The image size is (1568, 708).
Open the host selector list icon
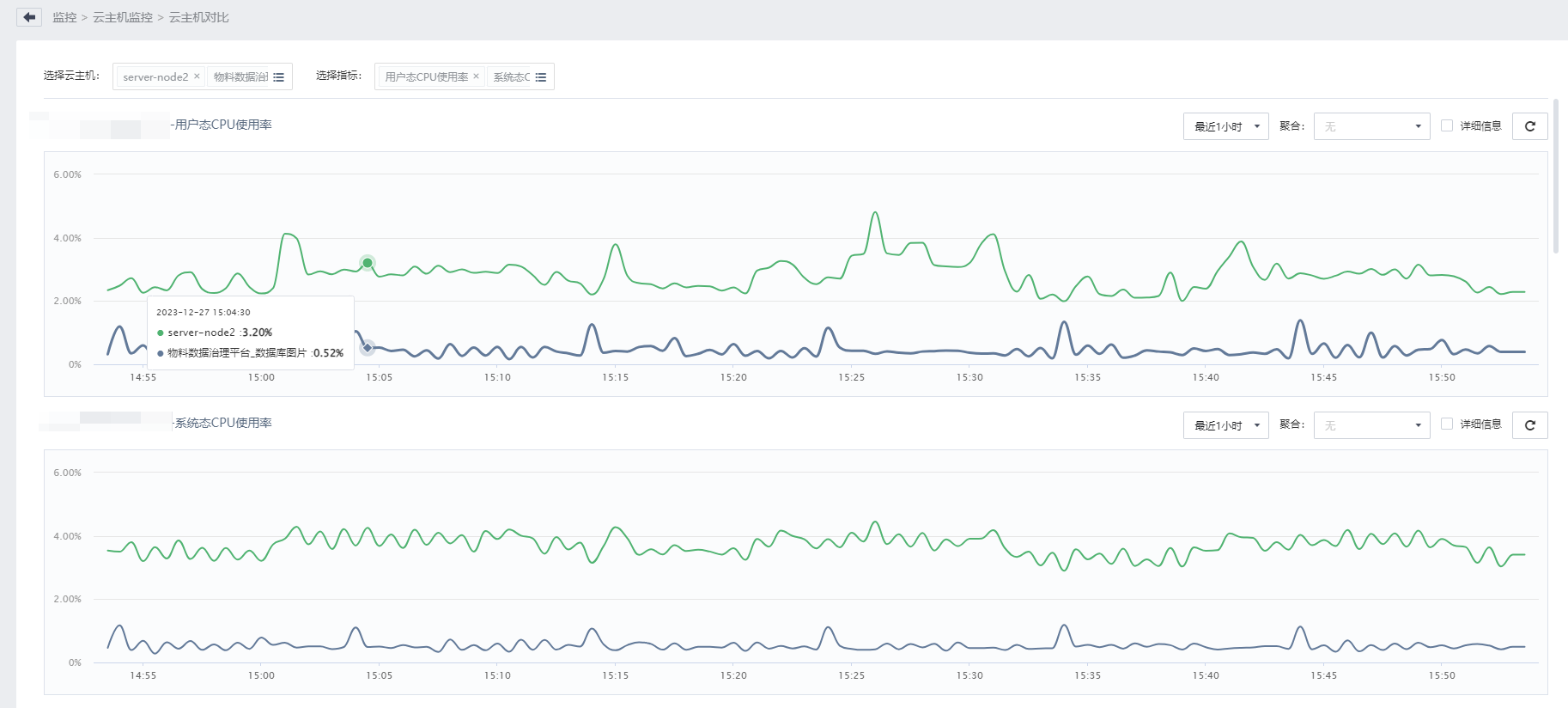tap(279, 77)
